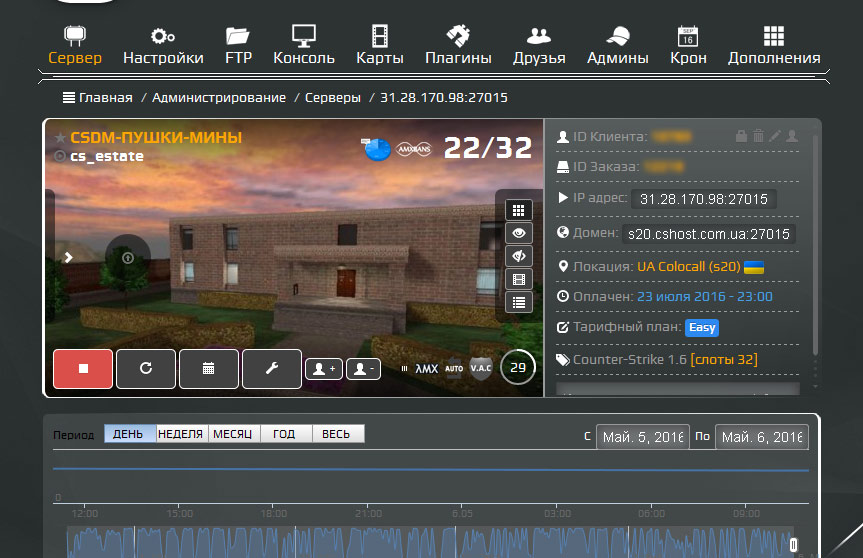
Task: Click the server title CSDM-ПУШКИ-МИНЫ
Action: click(156, 137)
